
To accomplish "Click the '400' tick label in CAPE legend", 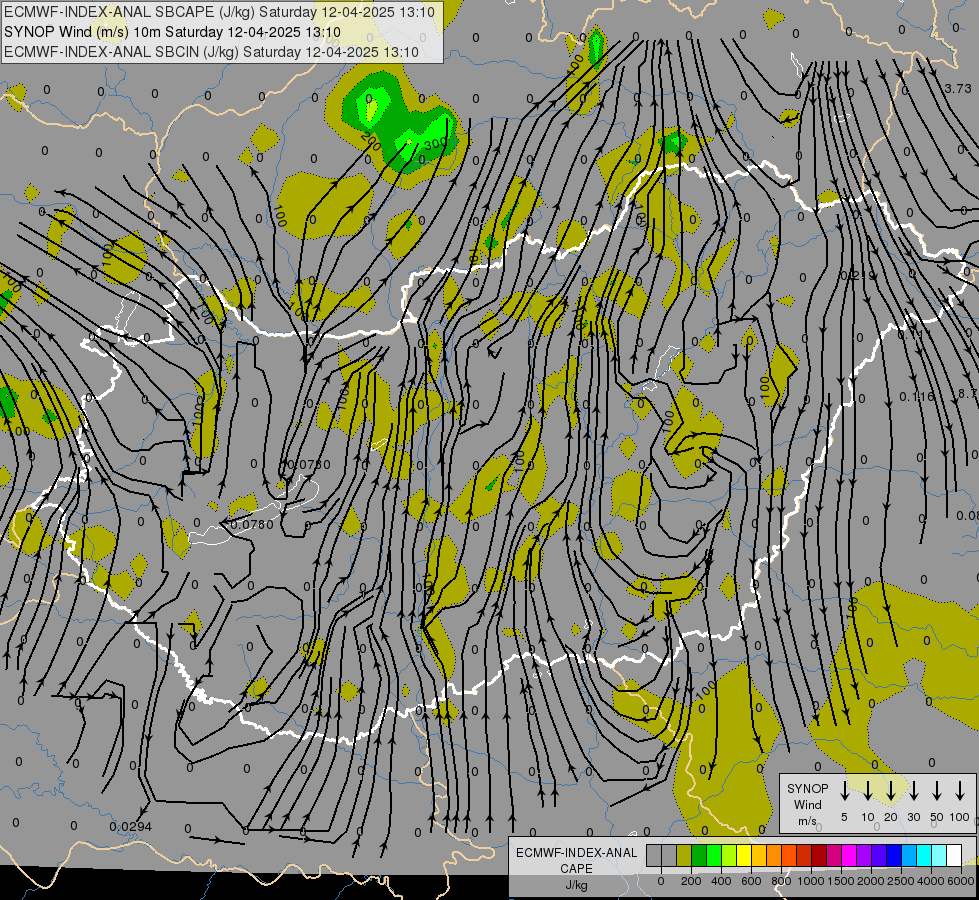I will [x=721, y=881].
